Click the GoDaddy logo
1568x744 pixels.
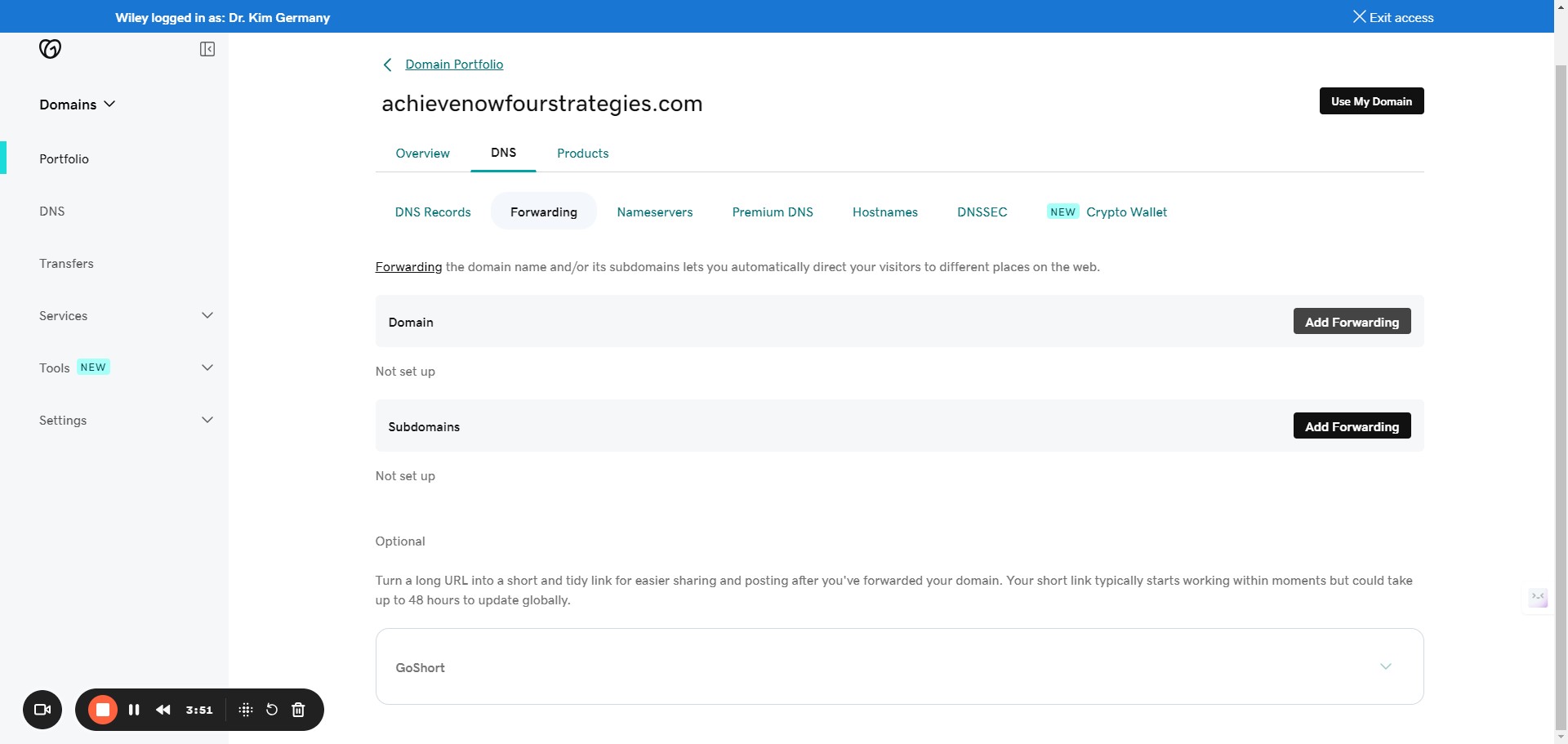pyautogui.click(x=50, y=49)
